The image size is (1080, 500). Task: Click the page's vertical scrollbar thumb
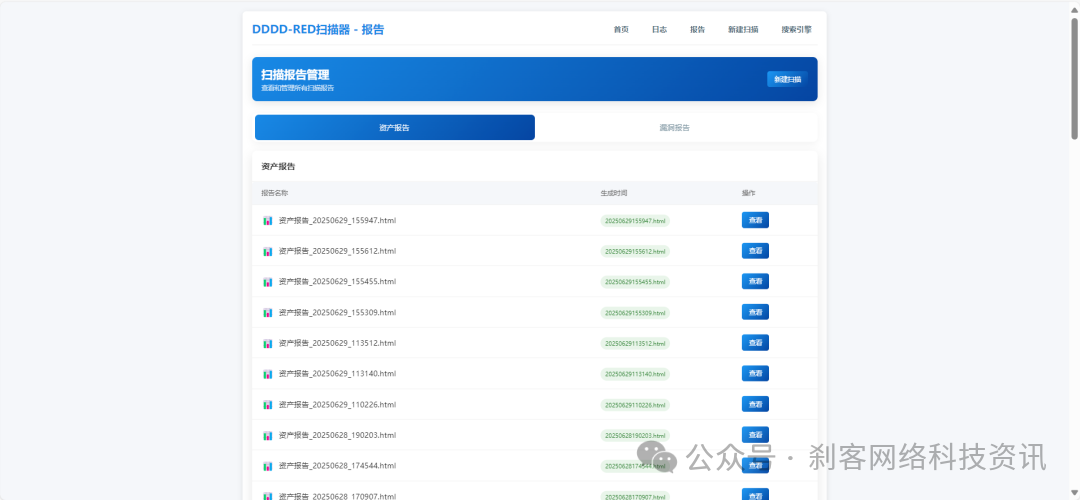1074,77
